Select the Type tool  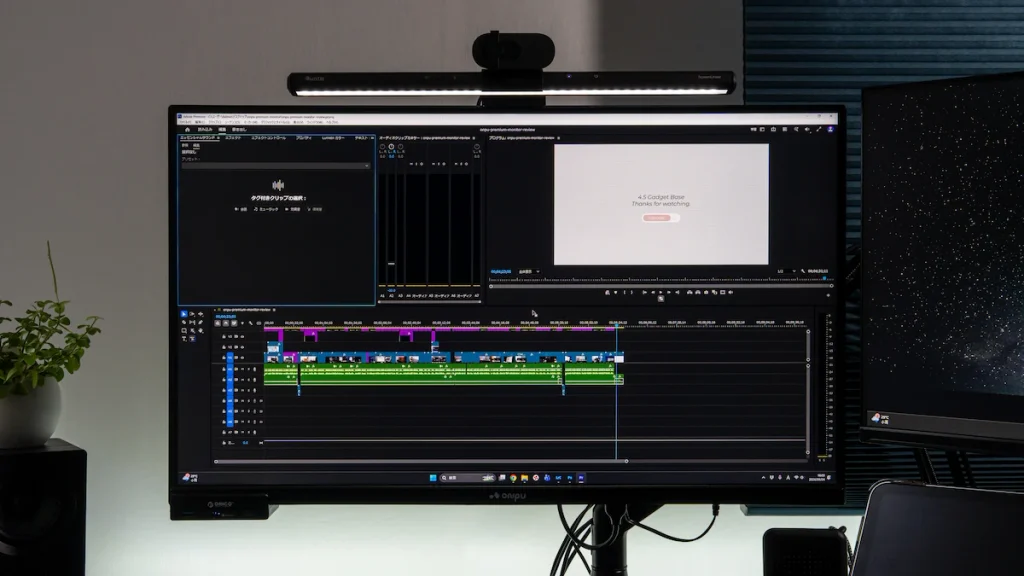[x=184, y=339]
